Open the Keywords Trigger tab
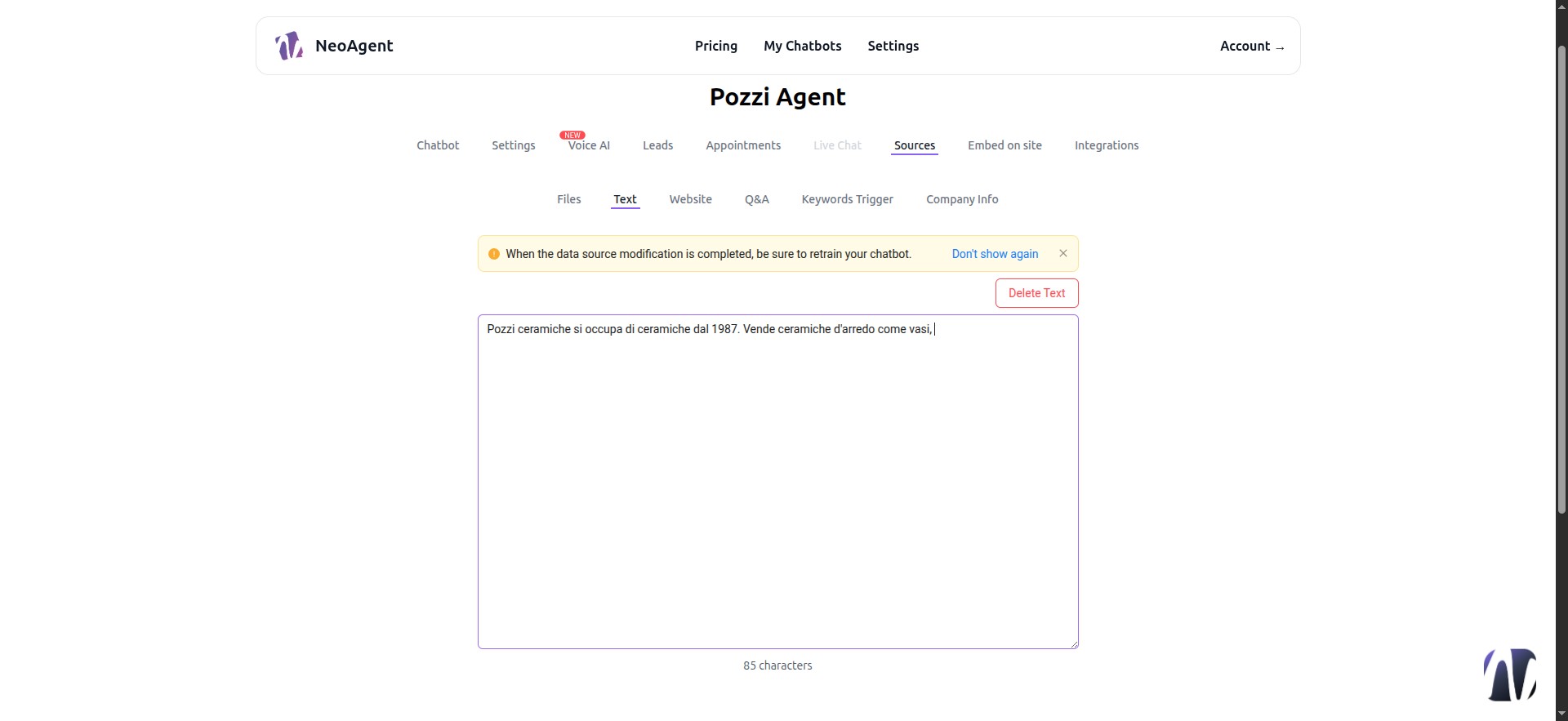1568x721 pixels. [847, 199]
